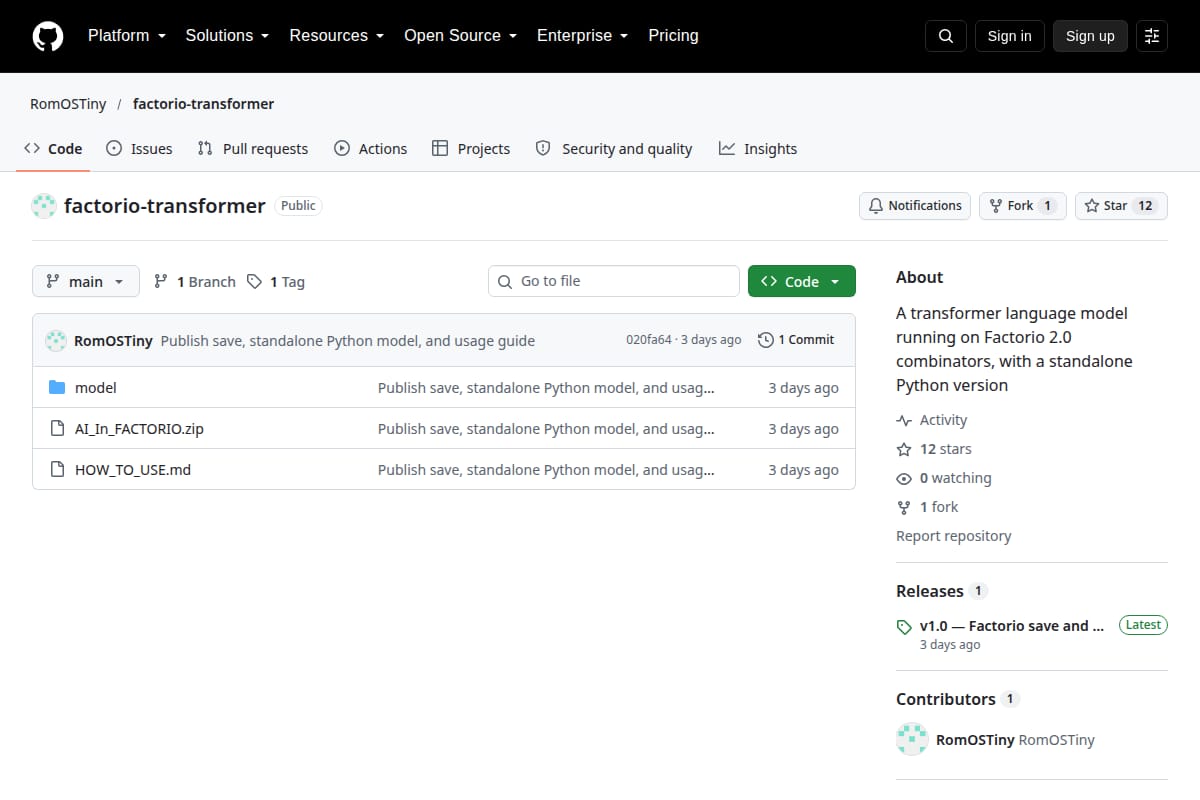Fork the factorio-transformer repository
This screenshot has width=1200, height=800.
1022,206
